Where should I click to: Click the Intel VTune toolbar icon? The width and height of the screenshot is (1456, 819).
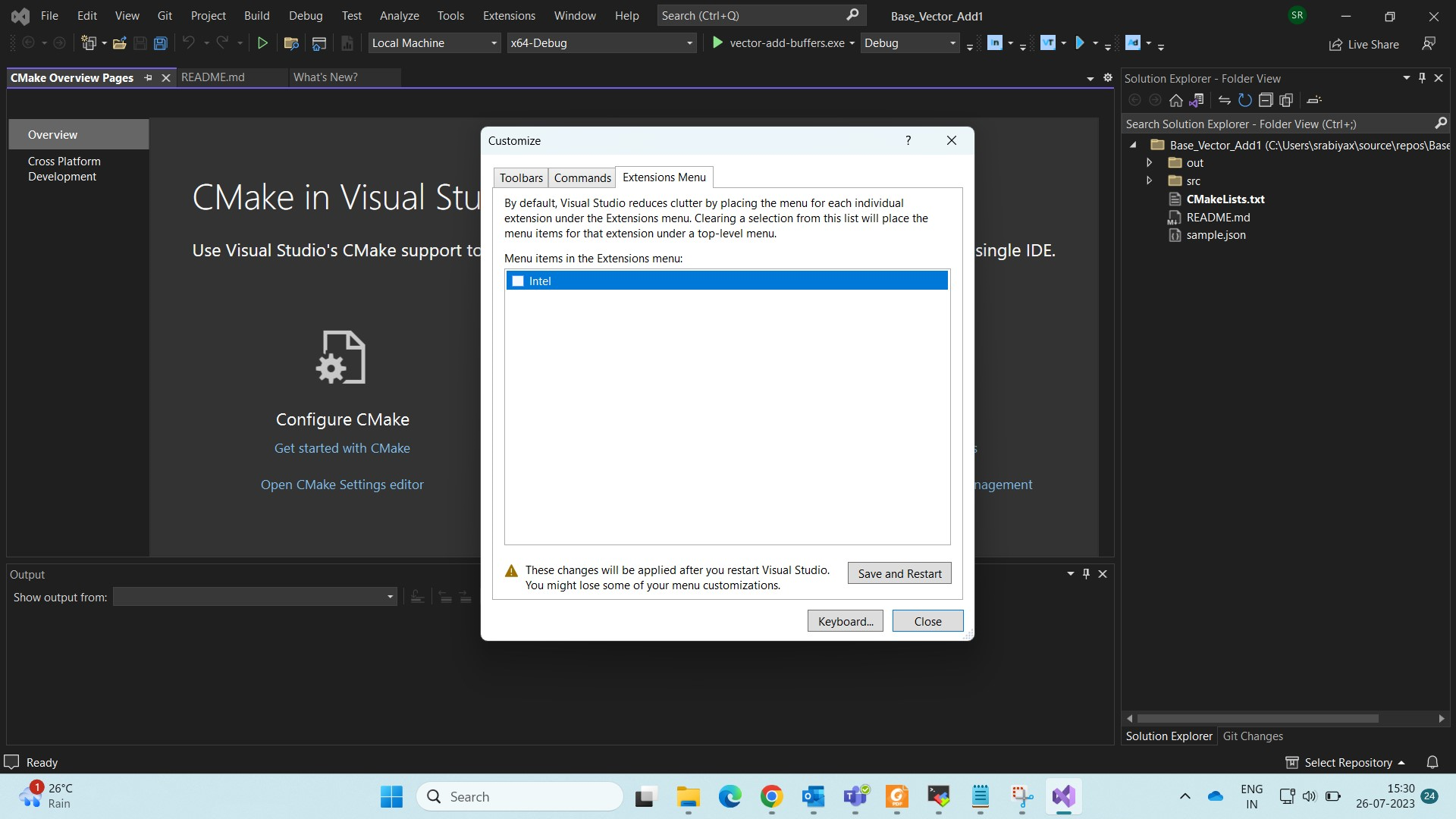click(x=1047, y=43)
